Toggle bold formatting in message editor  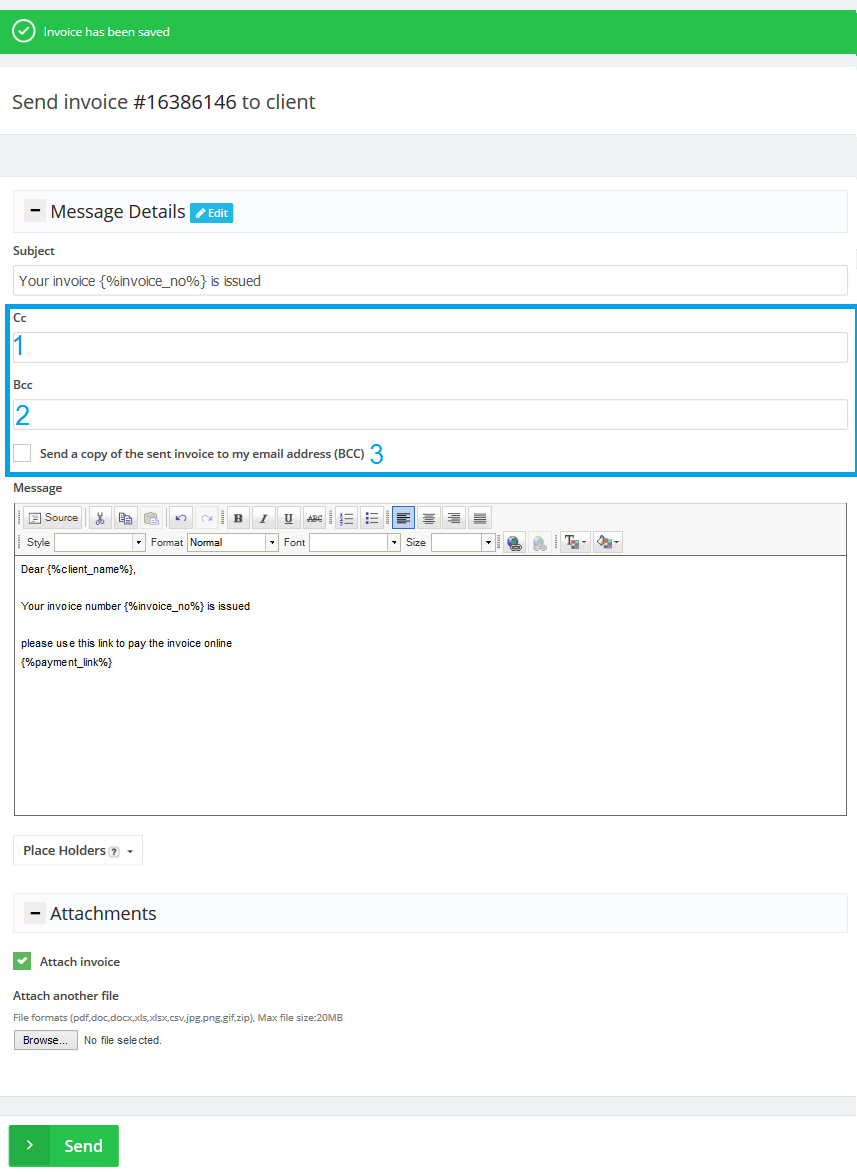coord(238,518)
